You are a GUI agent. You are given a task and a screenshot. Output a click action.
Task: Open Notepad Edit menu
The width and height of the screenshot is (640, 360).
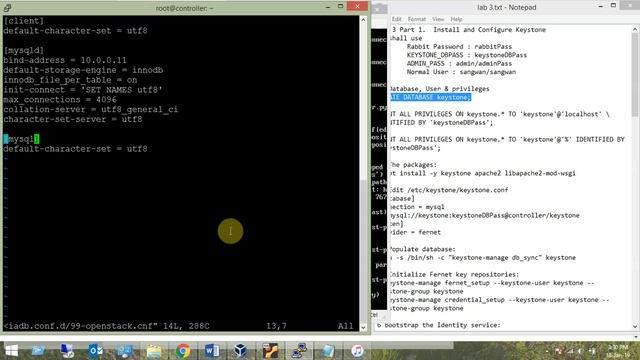[x=396, y=19]
